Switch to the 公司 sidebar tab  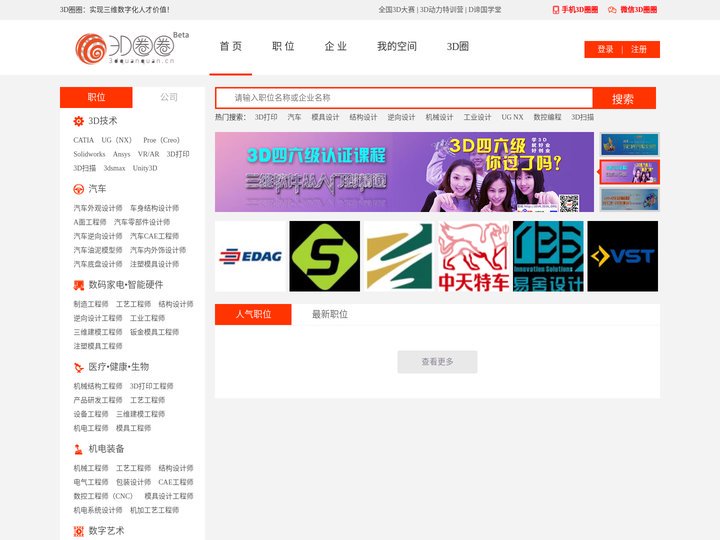coord(169,97)
